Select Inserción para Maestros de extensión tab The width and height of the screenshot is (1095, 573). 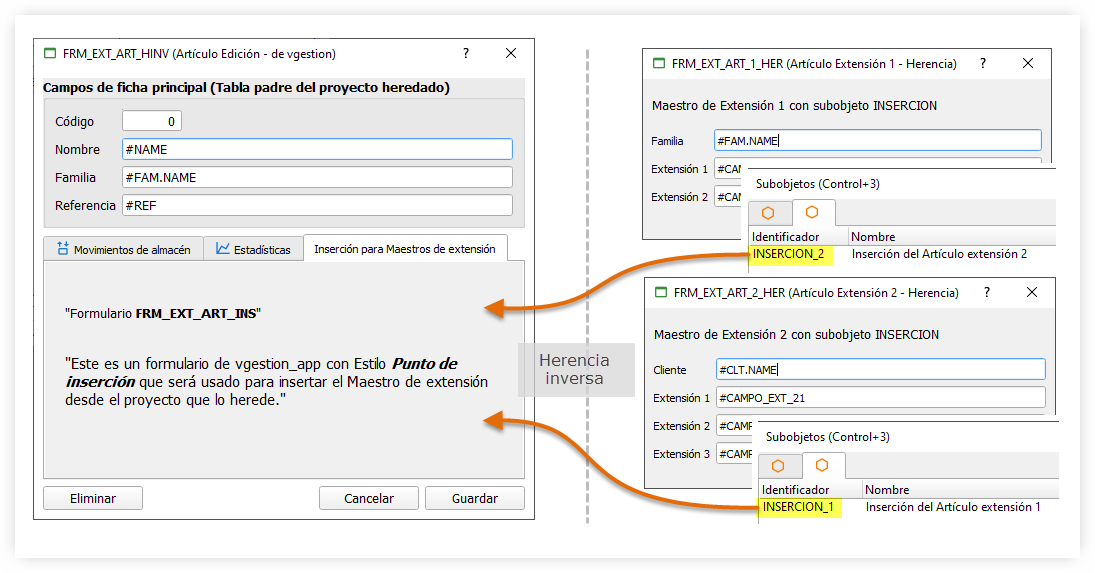tap(404, 249)
